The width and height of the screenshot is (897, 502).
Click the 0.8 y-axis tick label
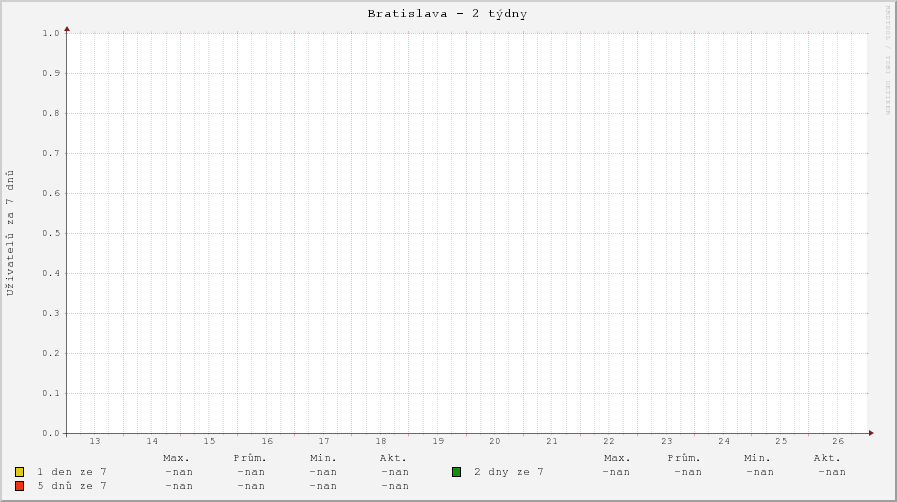point(52,114)
